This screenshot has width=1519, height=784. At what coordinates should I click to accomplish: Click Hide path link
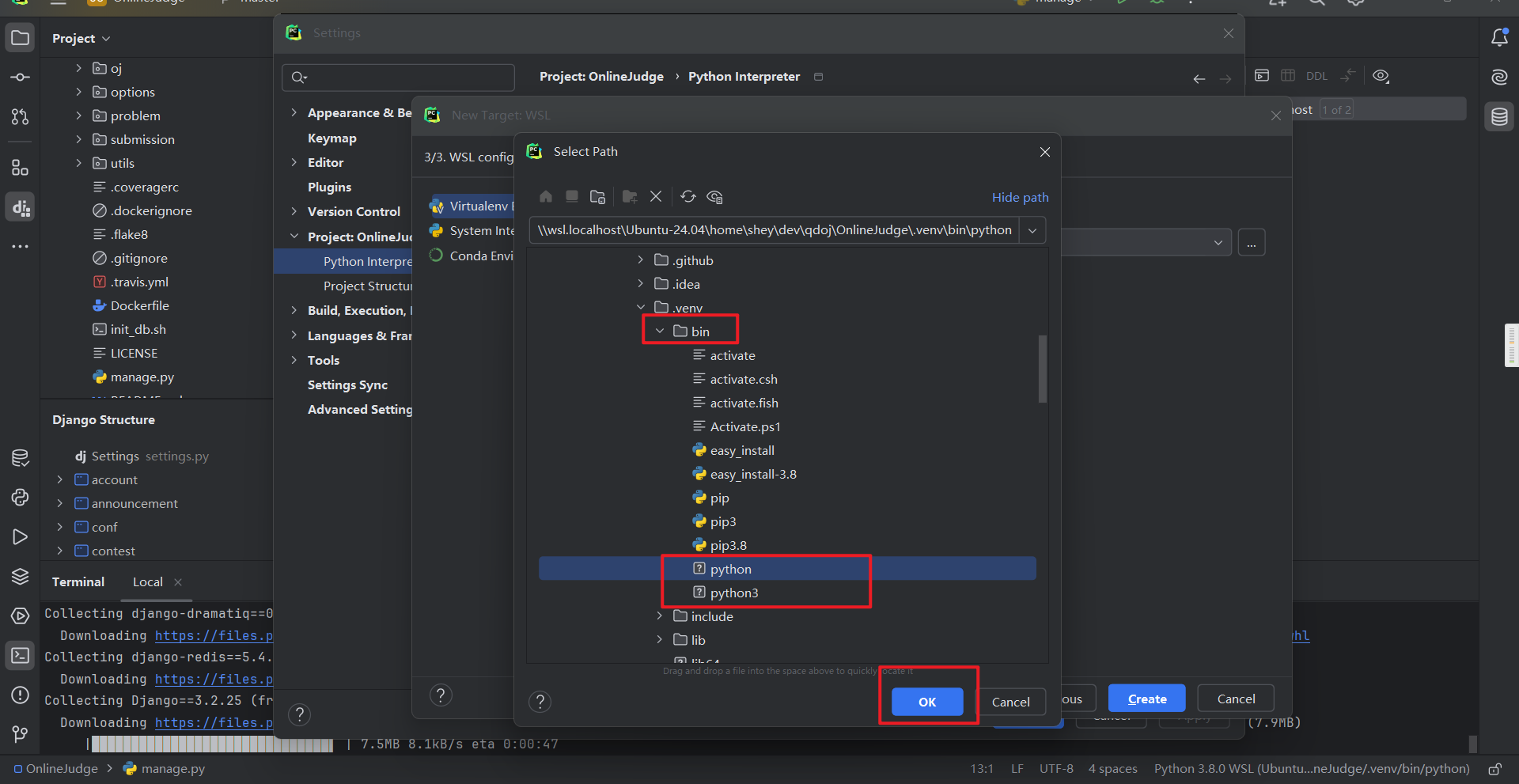(x=1021, y=197)
